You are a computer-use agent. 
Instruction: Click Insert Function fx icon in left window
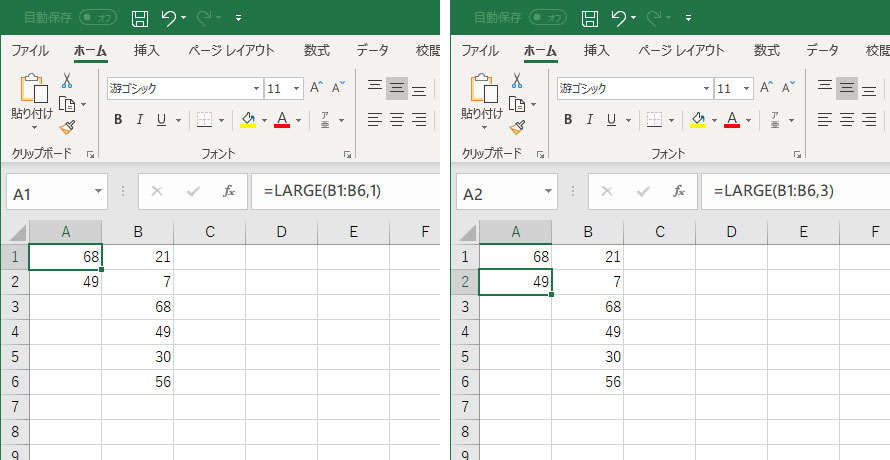tap(229, 191)
